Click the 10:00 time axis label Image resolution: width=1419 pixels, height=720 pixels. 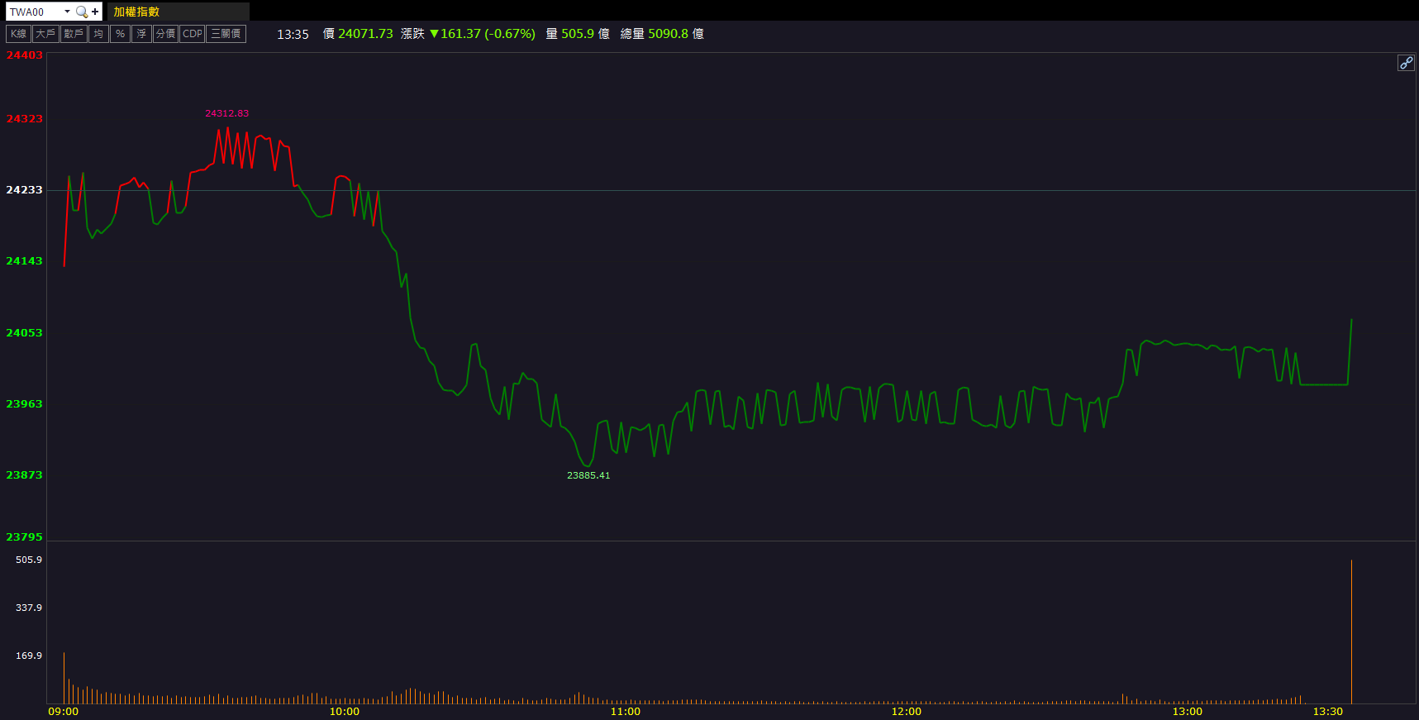pos(344,712)
